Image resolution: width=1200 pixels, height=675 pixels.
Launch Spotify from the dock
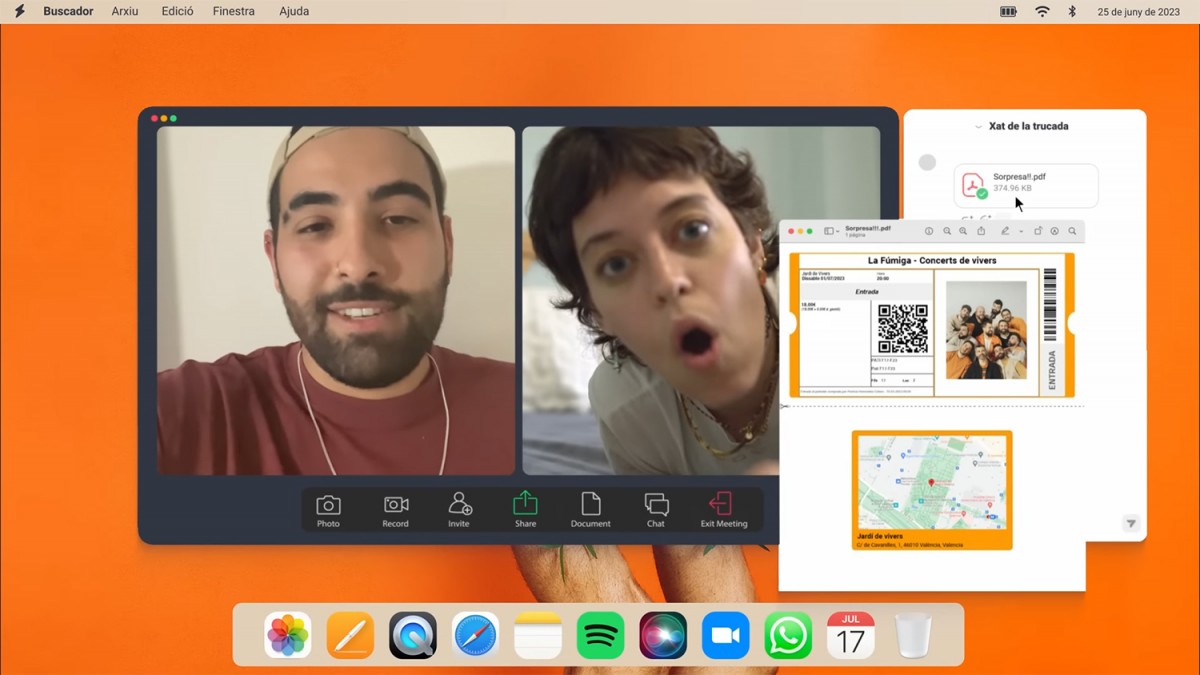tap(600, 636)
